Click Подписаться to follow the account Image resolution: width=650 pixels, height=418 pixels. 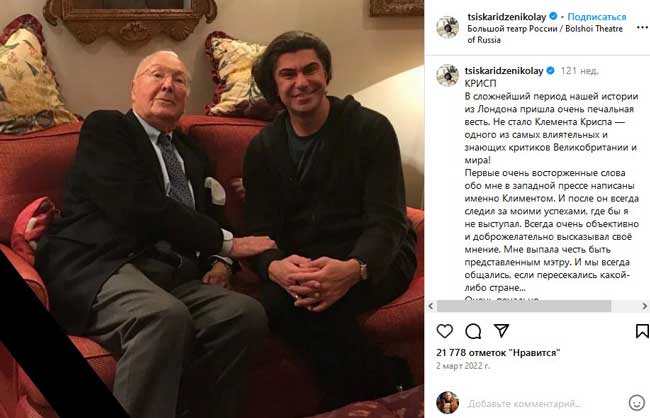(x=597, y=17)
